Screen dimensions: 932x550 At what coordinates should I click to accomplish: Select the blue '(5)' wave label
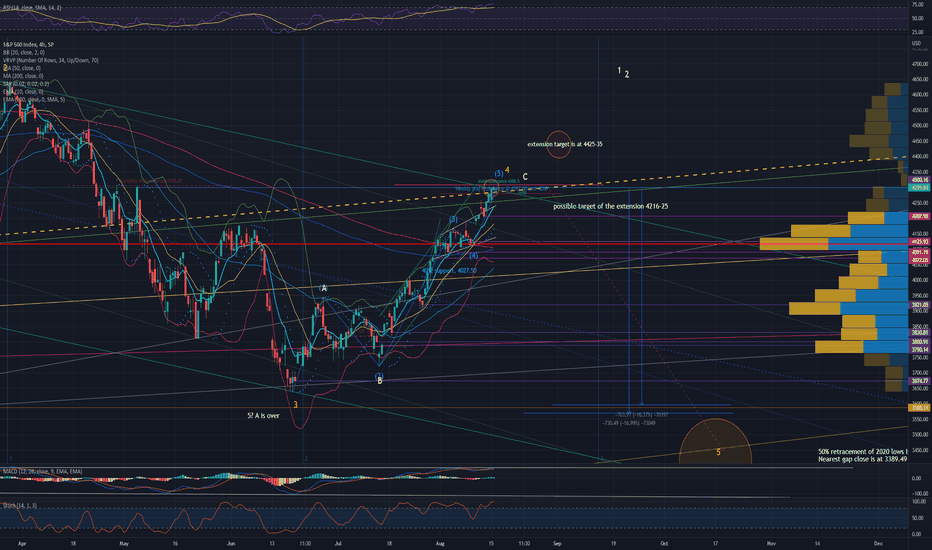(499, 174)
